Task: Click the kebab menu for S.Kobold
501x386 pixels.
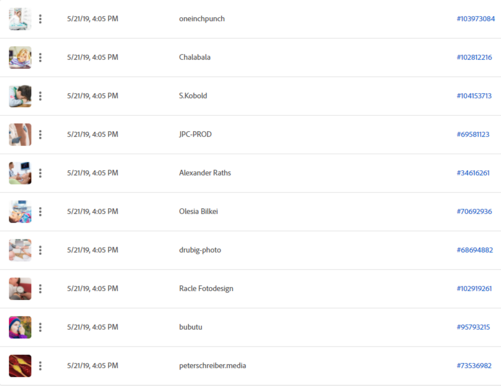Action: coord(40,96)
